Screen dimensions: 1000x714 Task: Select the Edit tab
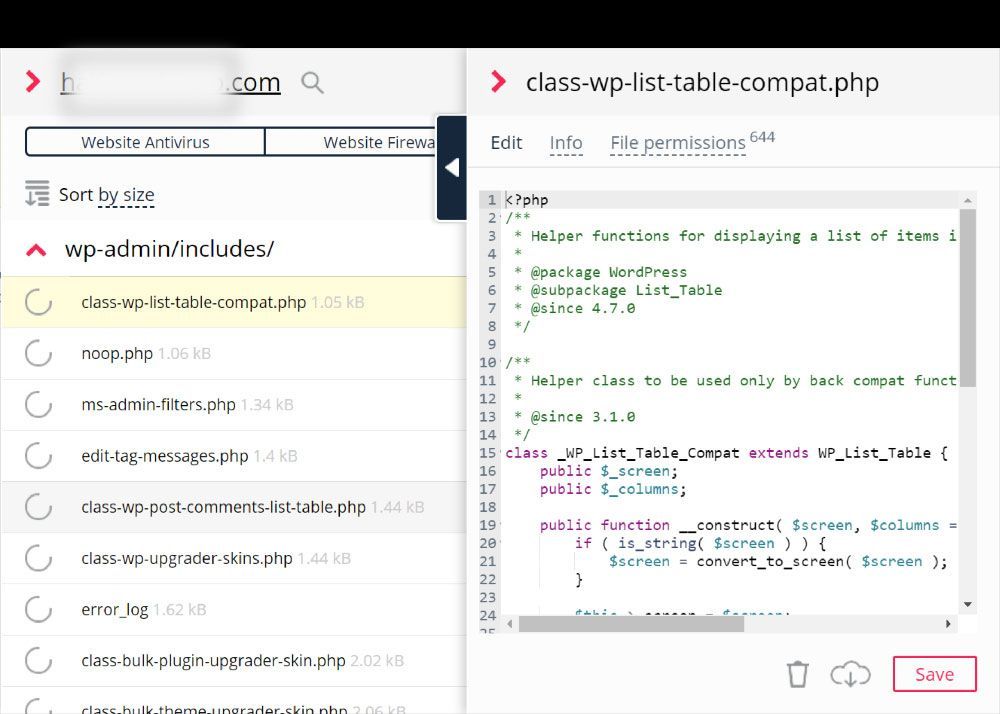[506, 143]
